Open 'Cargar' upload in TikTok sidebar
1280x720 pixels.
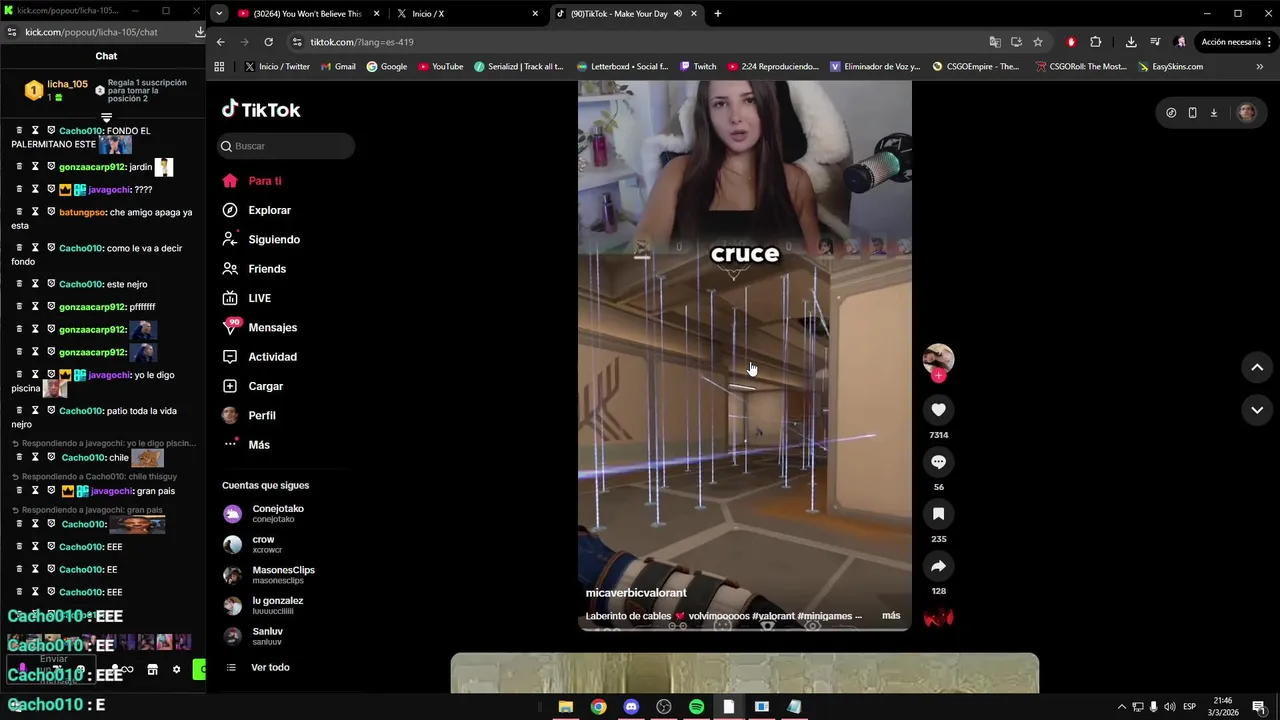(x=266, y=386)
